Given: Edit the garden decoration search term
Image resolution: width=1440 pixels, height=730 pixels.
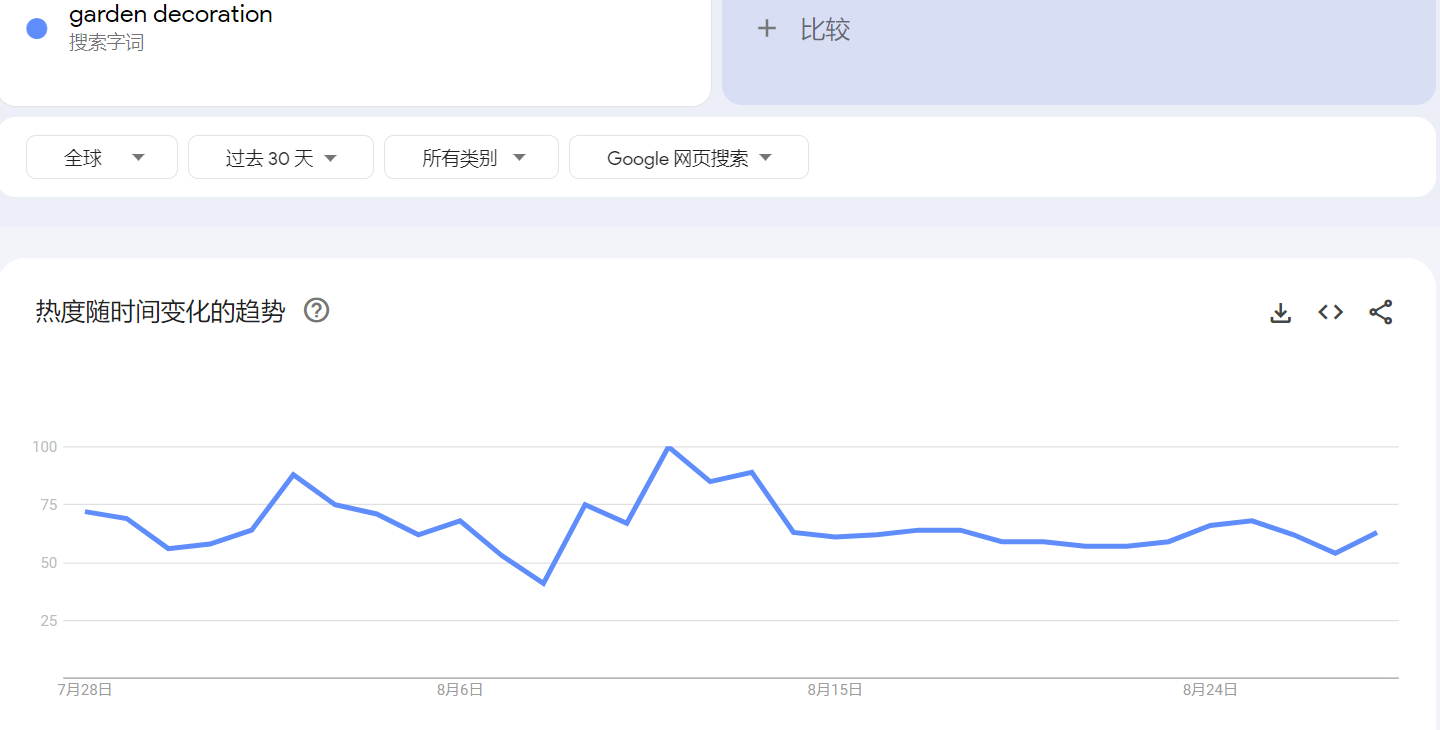Looking at the screenshot, I should (171, 15).
